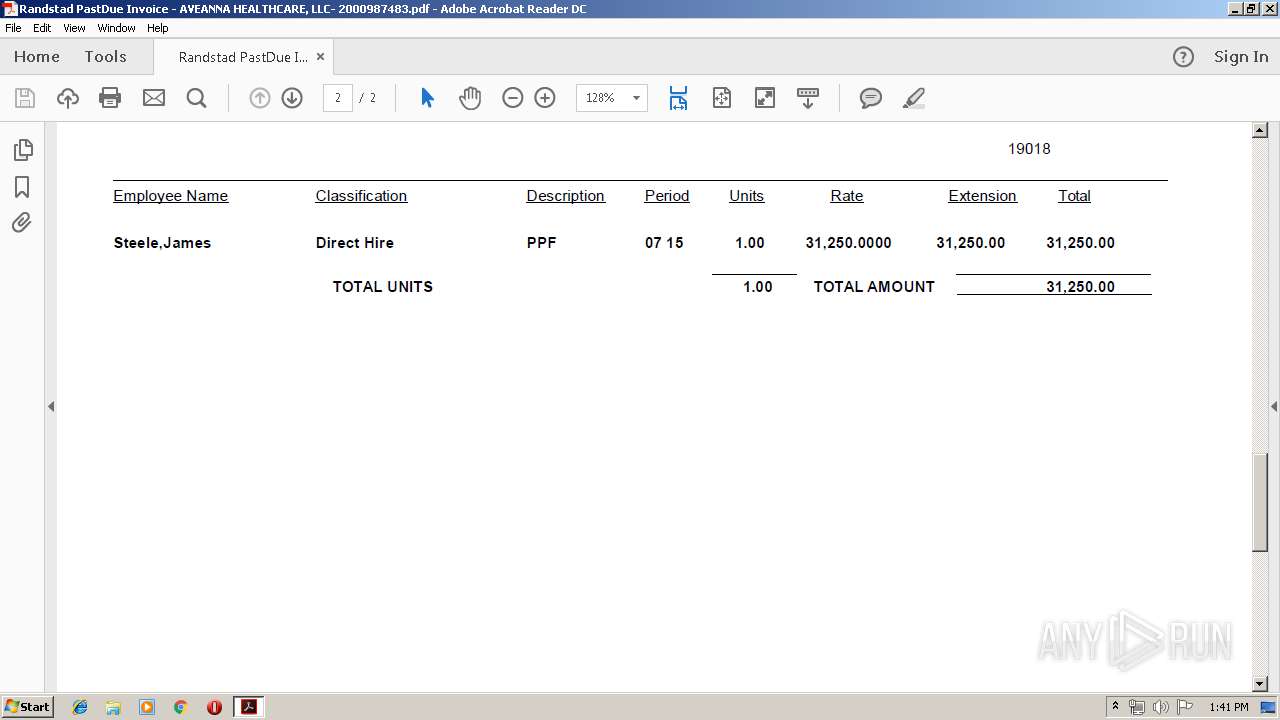Viewport: 1280px width, 720px height.
Task: Click the TOTAL UNITS label
Action: tap(383, 287)
